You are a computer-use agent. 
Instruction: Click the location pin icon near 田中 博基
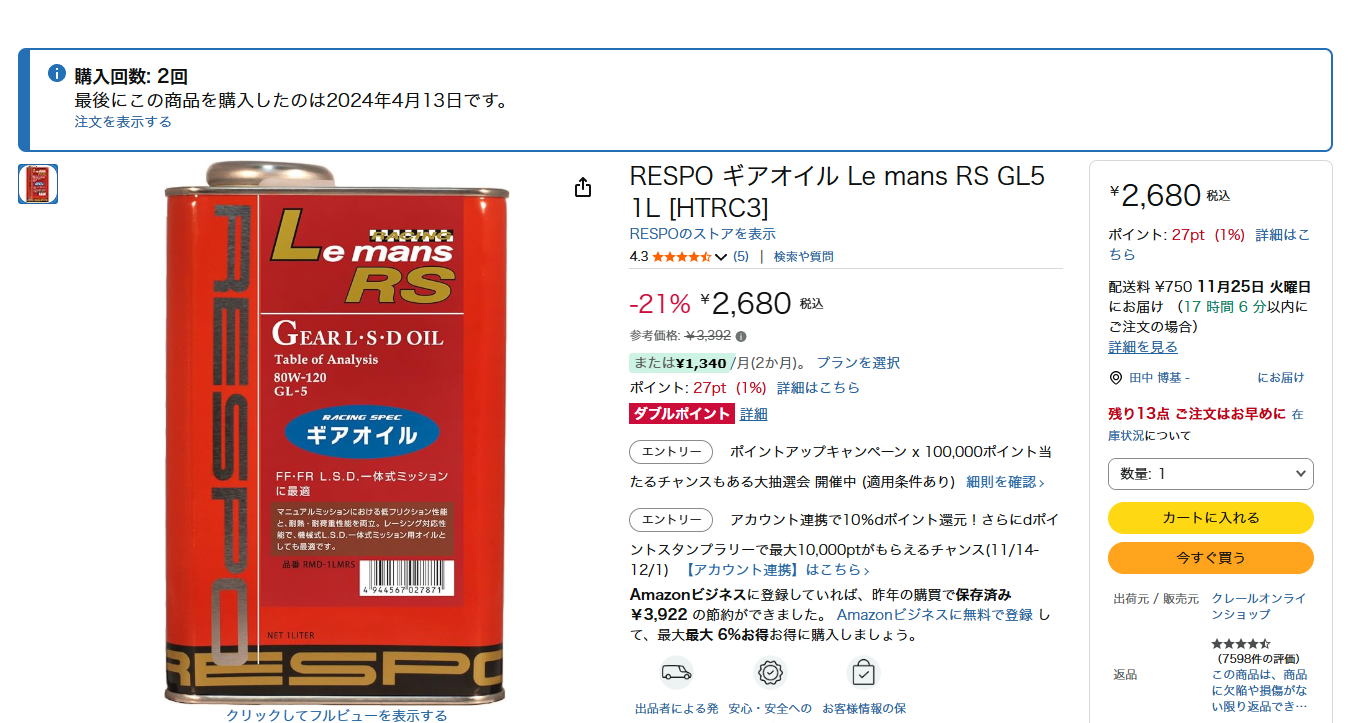[x=1116, y=378]
